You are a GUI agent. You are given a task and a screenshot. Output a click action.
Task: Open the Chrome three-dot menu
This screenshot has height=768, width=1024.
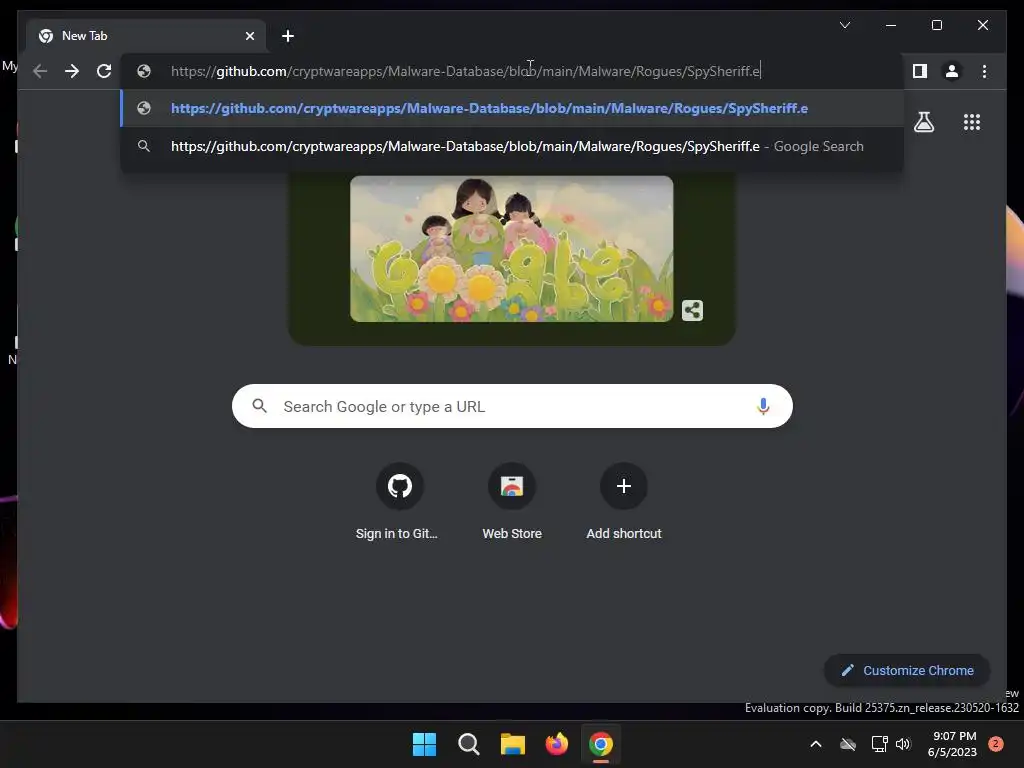tap(984, 71)
